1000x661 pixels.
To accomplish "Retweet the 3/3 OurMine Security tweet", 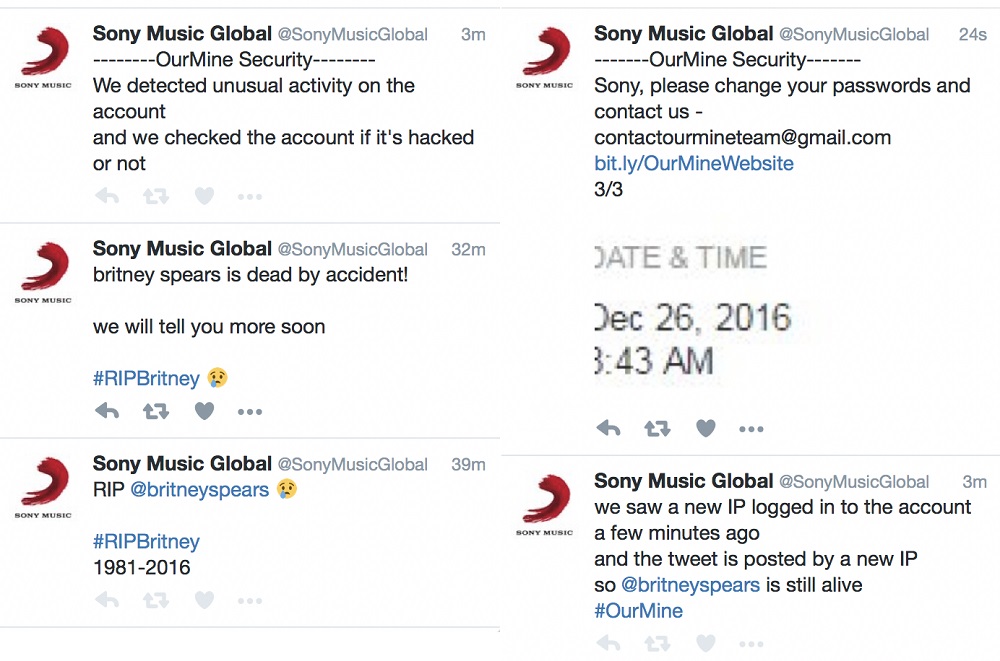I will coord(657,429).
